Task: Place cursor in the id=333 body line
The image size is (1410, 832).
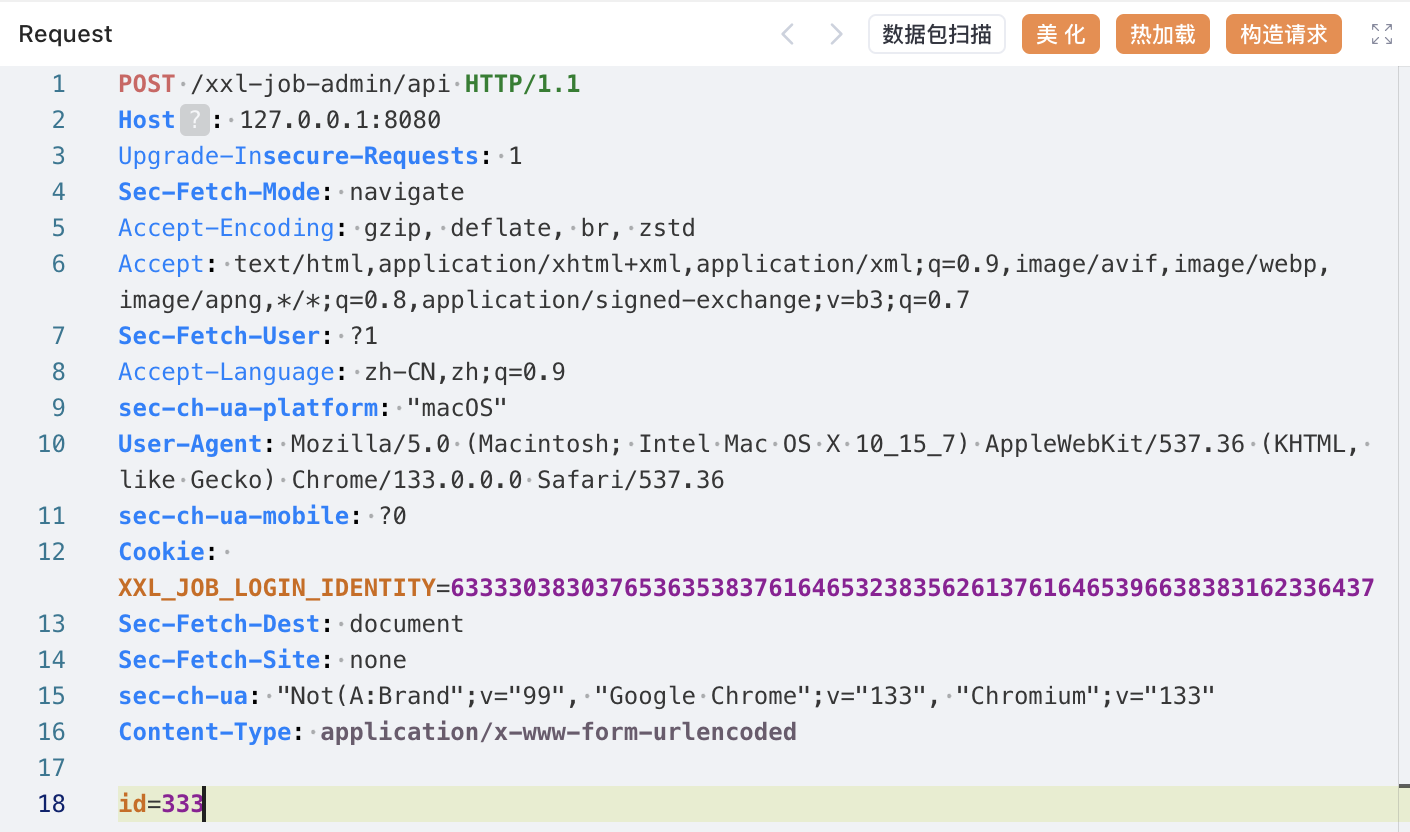Action: [x=161, y=804]
